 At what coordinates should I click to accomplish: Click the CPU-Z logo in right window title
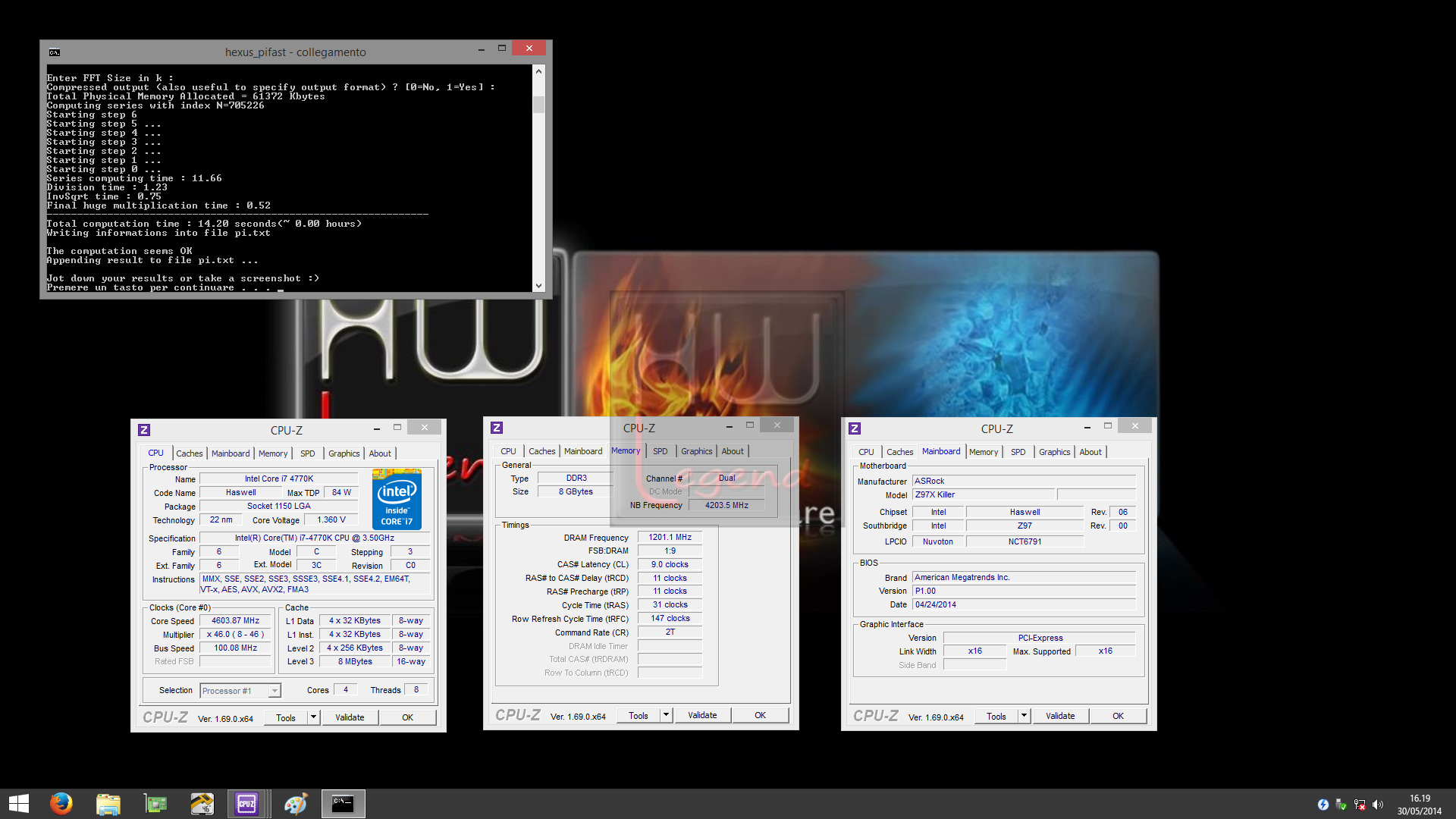pos(855,428)
